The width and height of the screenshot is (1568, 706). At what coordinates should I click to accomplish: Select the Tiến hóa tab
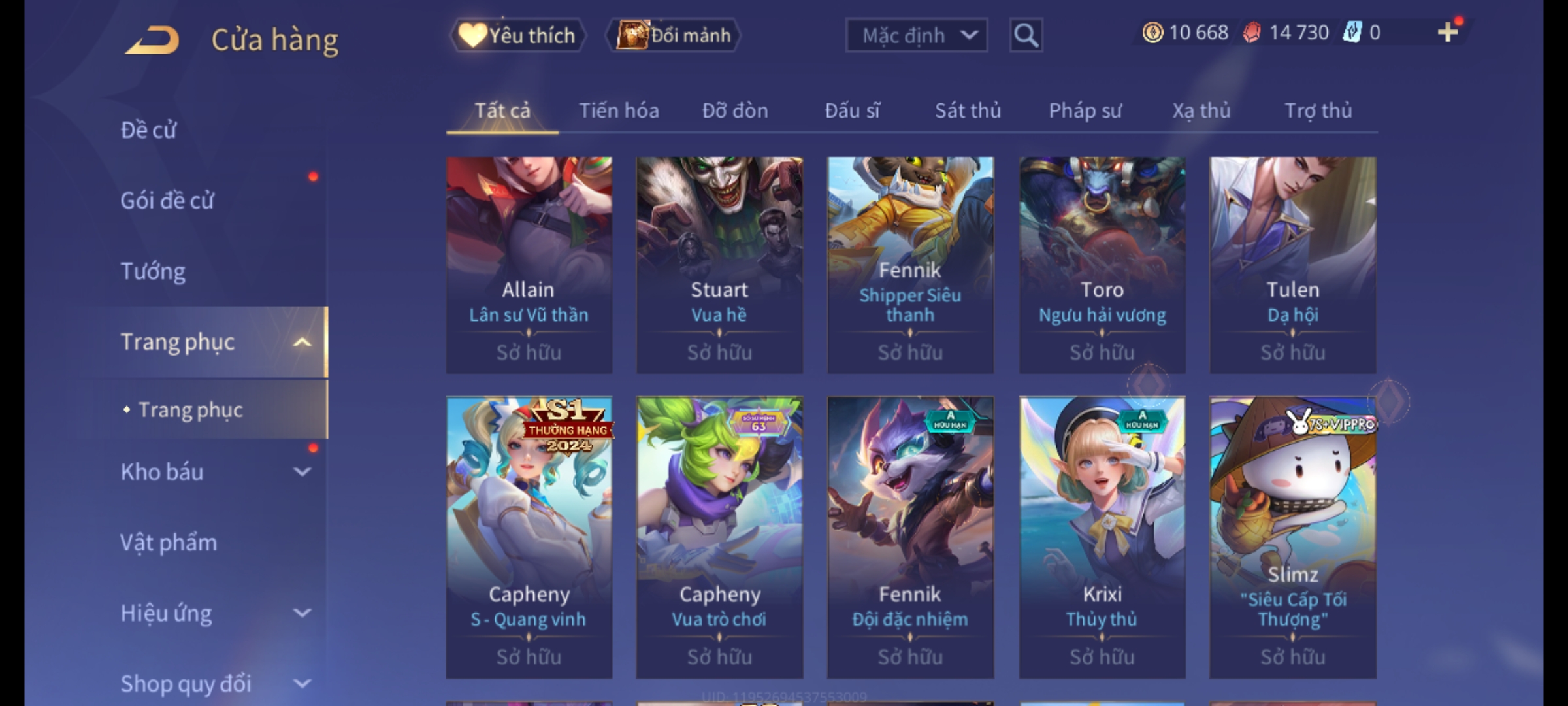(x=619, y=110)
